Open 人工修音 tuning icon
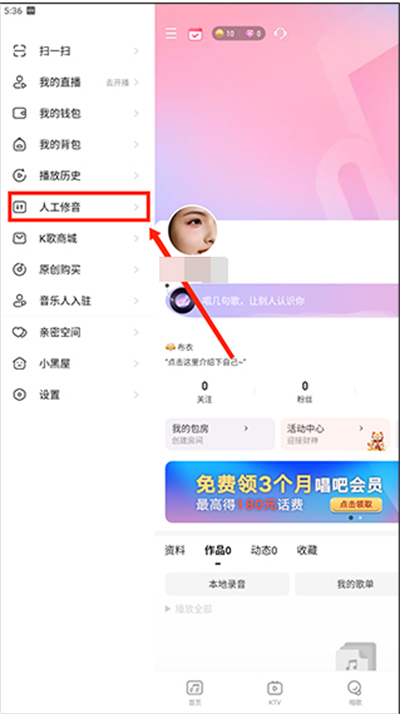400x714 pixels. click(20, 207)
